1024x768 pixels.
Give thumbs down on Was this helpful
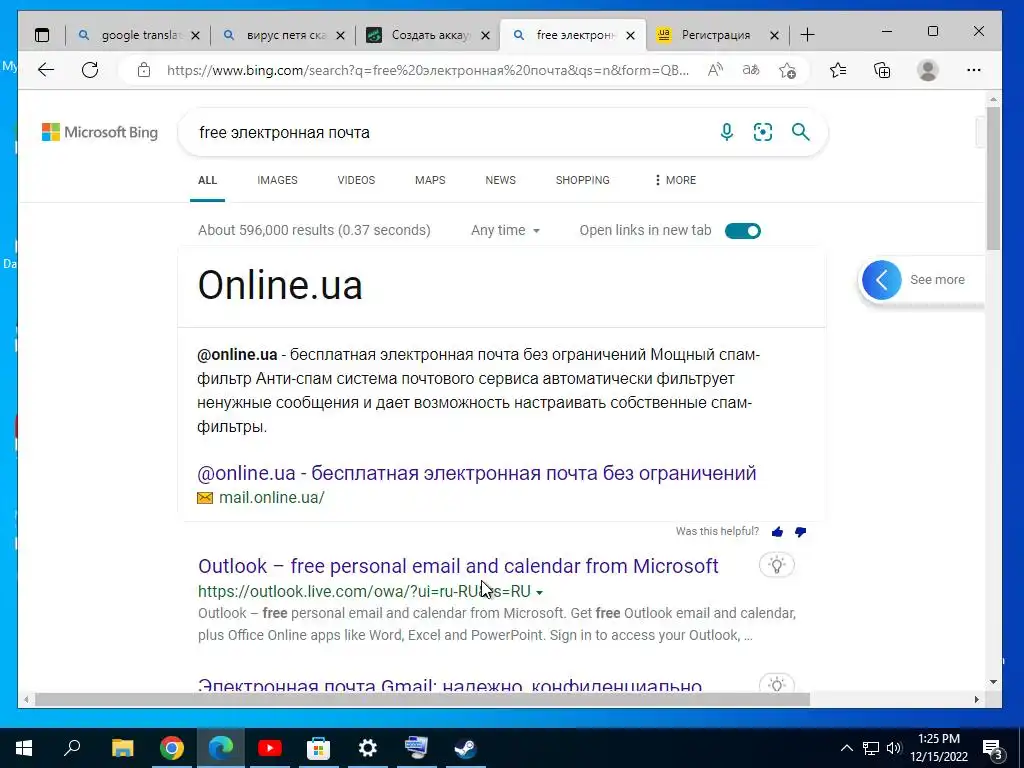point(800,532)
